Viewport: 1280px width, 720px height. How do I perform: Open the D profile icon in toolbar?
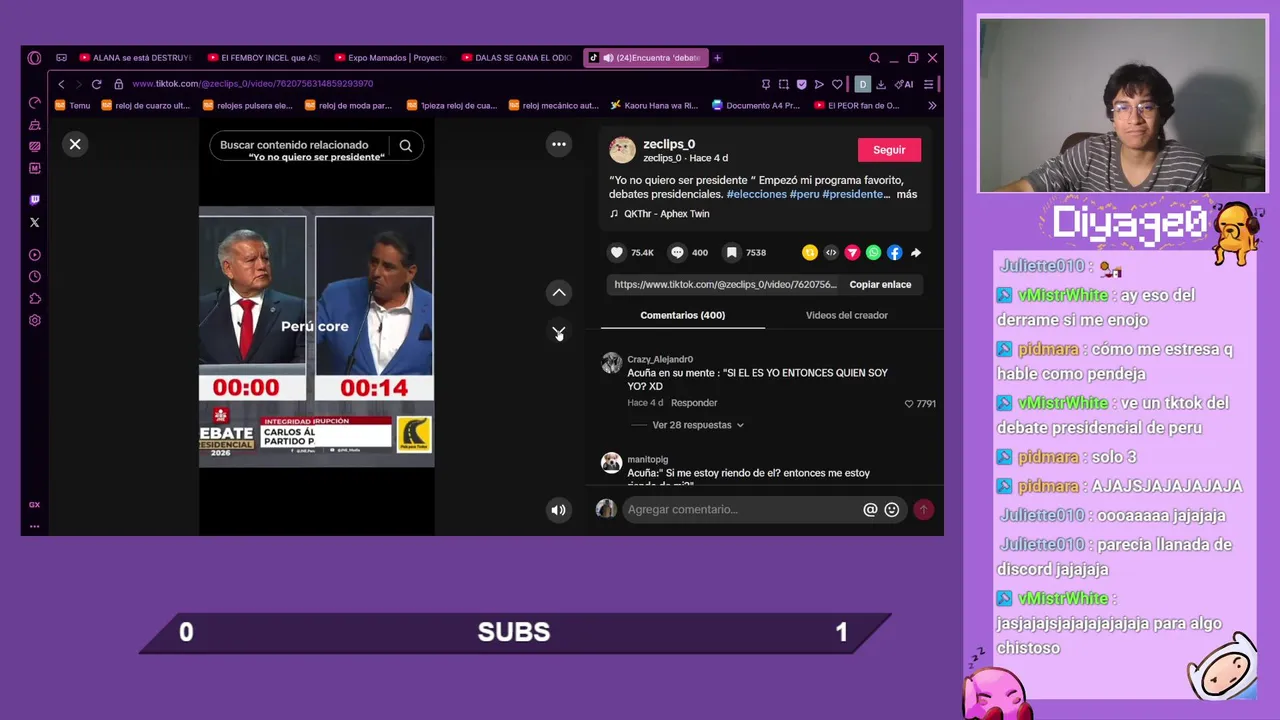tap(863, 84)
